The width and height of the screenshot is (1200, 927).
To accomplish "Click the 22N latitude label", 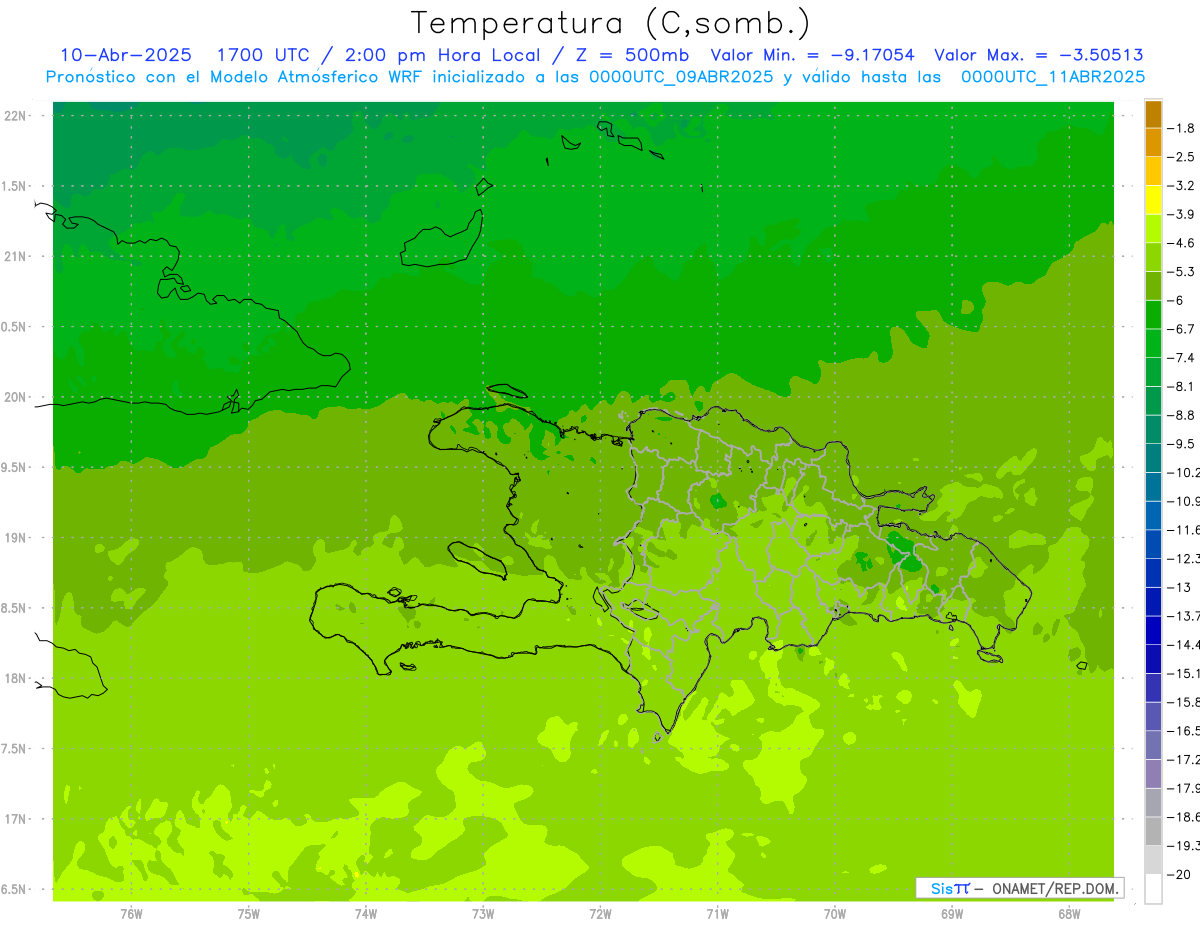I will coord(16,116).
